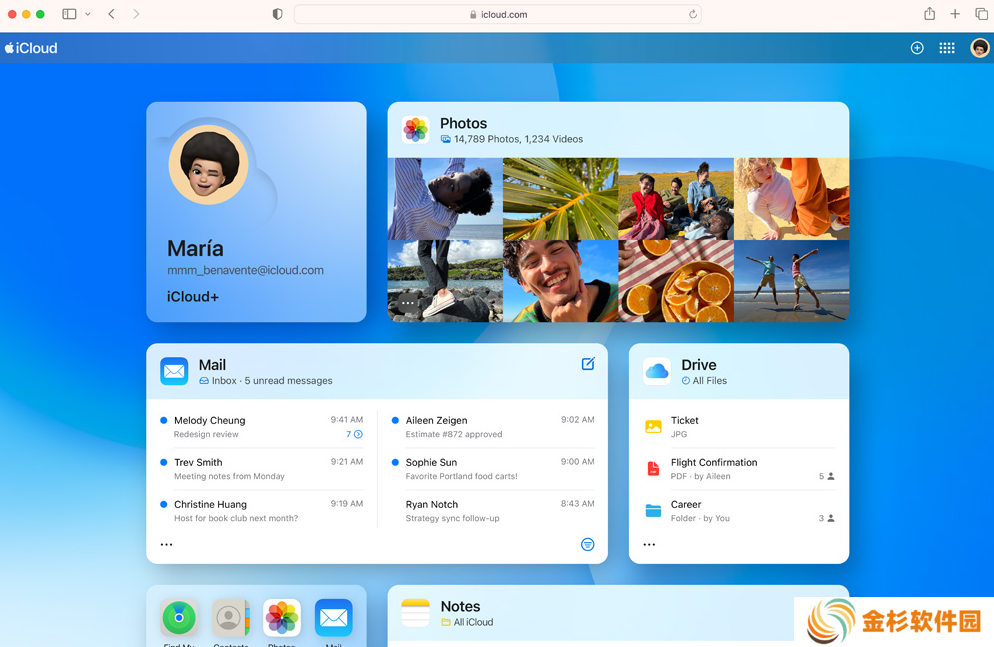The image size is (994, 647).
Task: Open Trev Smith's Meeting notes email
Action: coord(262,469)
